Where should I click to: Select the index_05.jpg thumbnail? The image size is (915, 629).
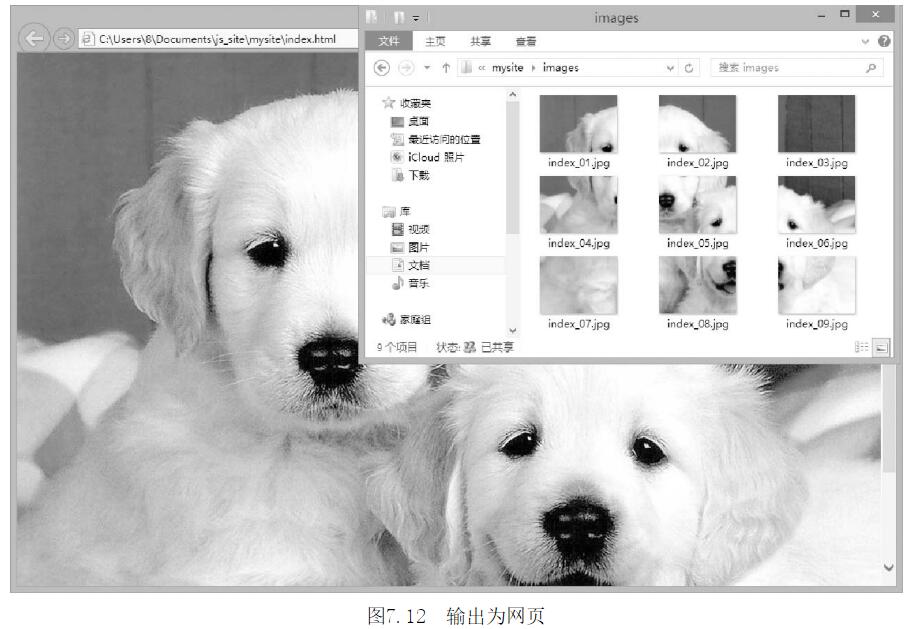pyautogui.click(x=697, y=206)
